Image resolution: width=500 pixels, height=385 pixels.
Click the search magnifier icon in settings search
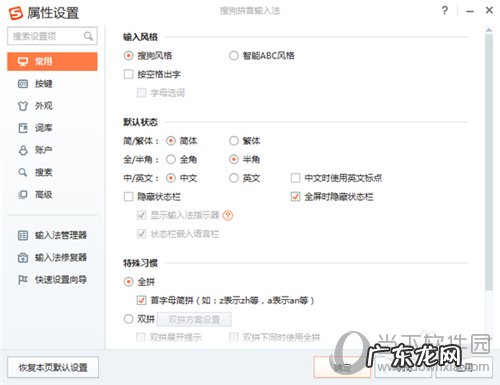coord(88,36)
